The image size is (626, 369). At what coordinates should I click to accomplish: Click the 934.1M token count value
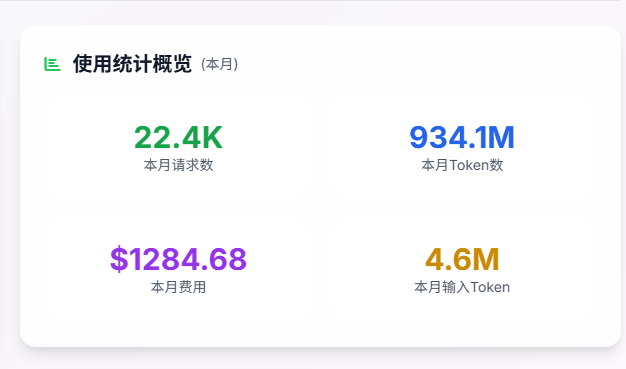tap(462, 137)
